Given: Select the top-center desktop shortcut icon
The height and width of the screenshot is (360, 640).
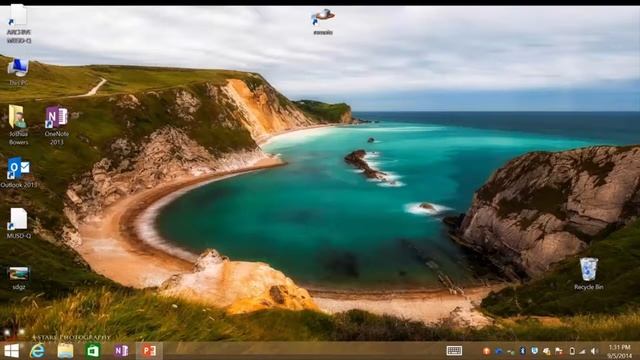Looking at the screenshot, I should [323, 22].
